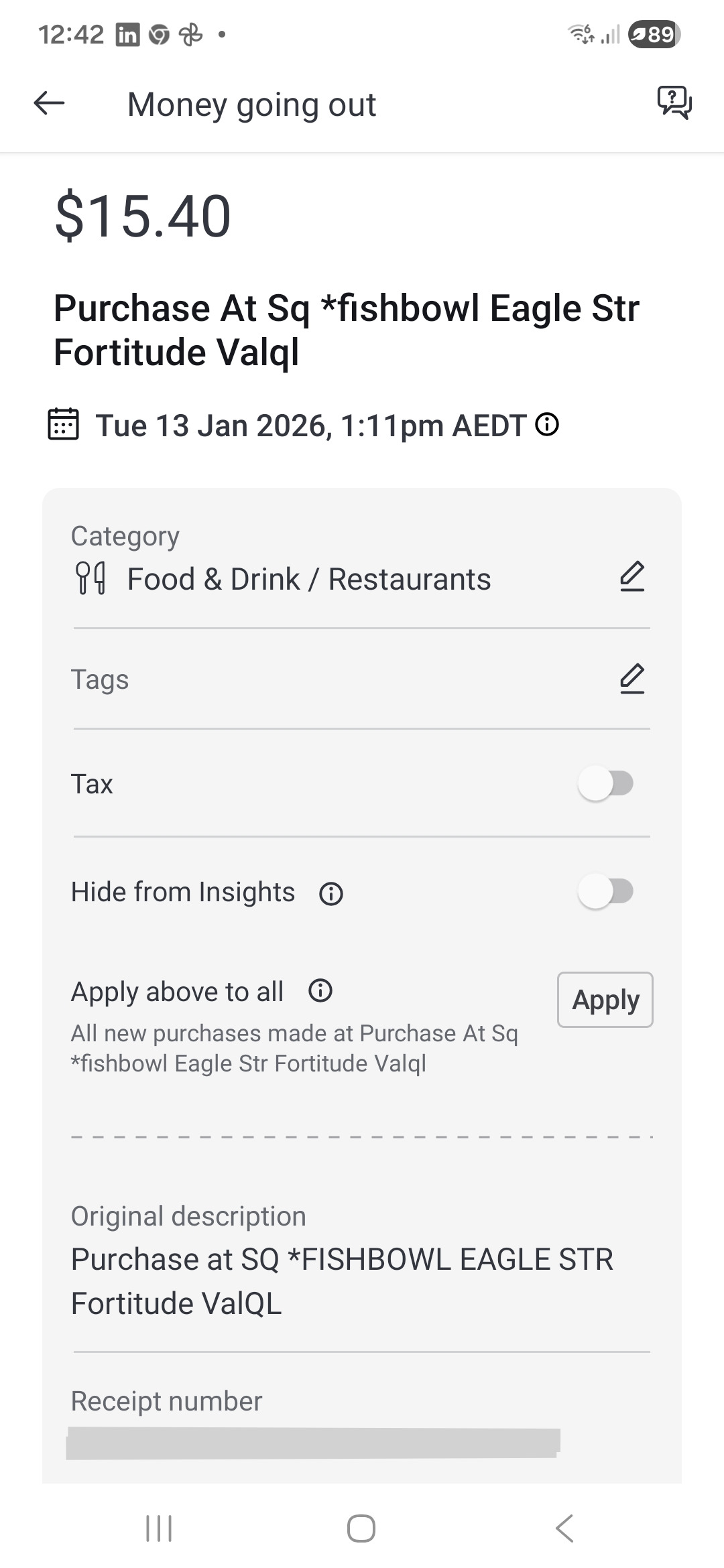Tap the redacted receipt number field
The image size is (724, 1568).
point(313,1443)
